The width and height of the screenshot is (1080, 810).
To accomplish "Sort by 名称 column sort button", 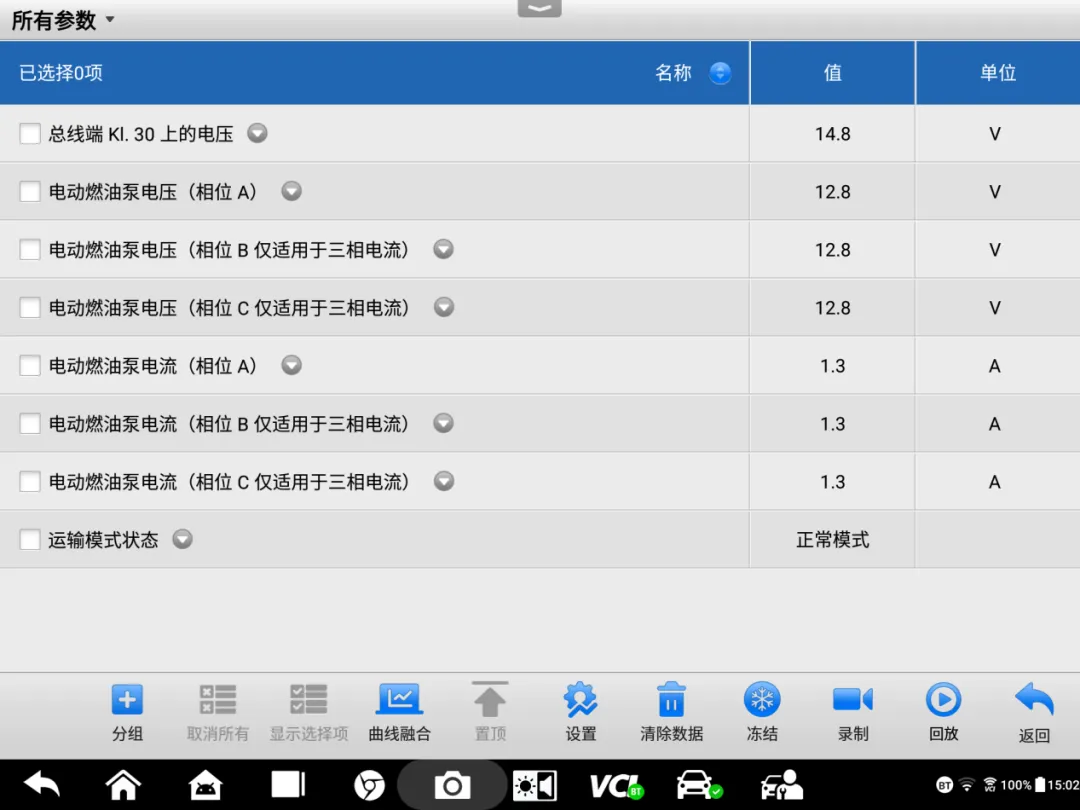I will click(x=720, y=73).
